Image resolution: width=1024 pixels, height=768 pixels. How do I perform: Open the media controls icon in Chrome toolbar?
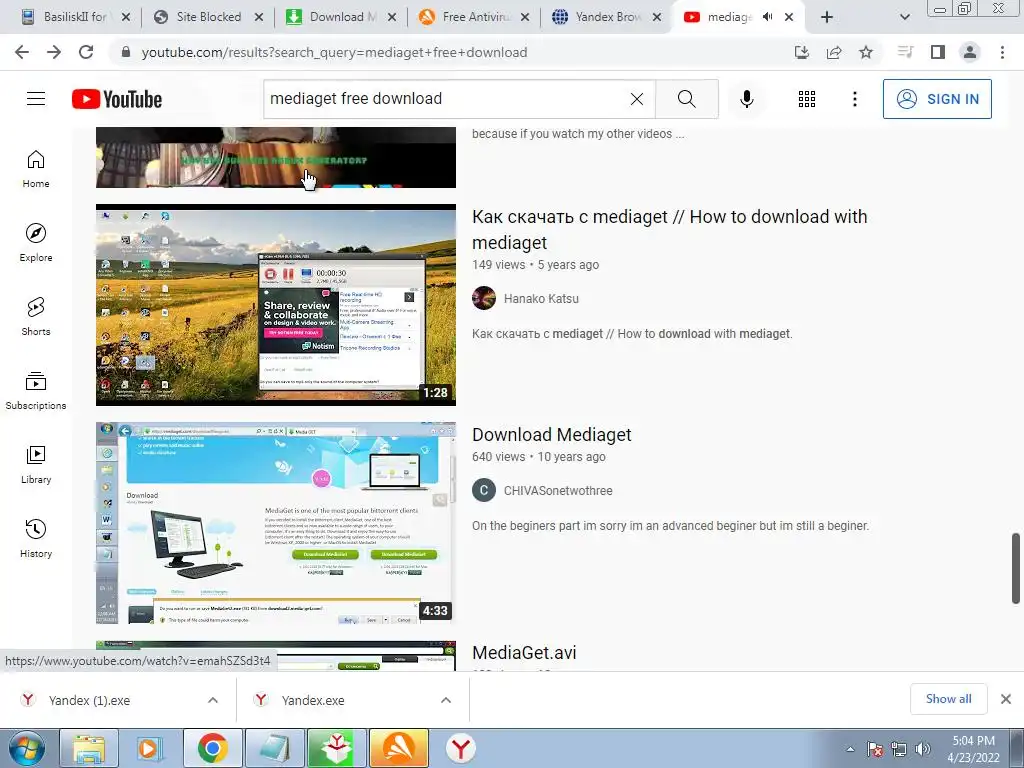(x=905, y=52)
